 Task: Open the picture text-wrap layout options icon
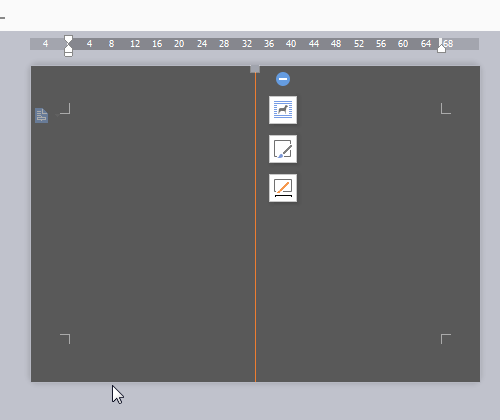pyautogui.click(x=283, y=110)
